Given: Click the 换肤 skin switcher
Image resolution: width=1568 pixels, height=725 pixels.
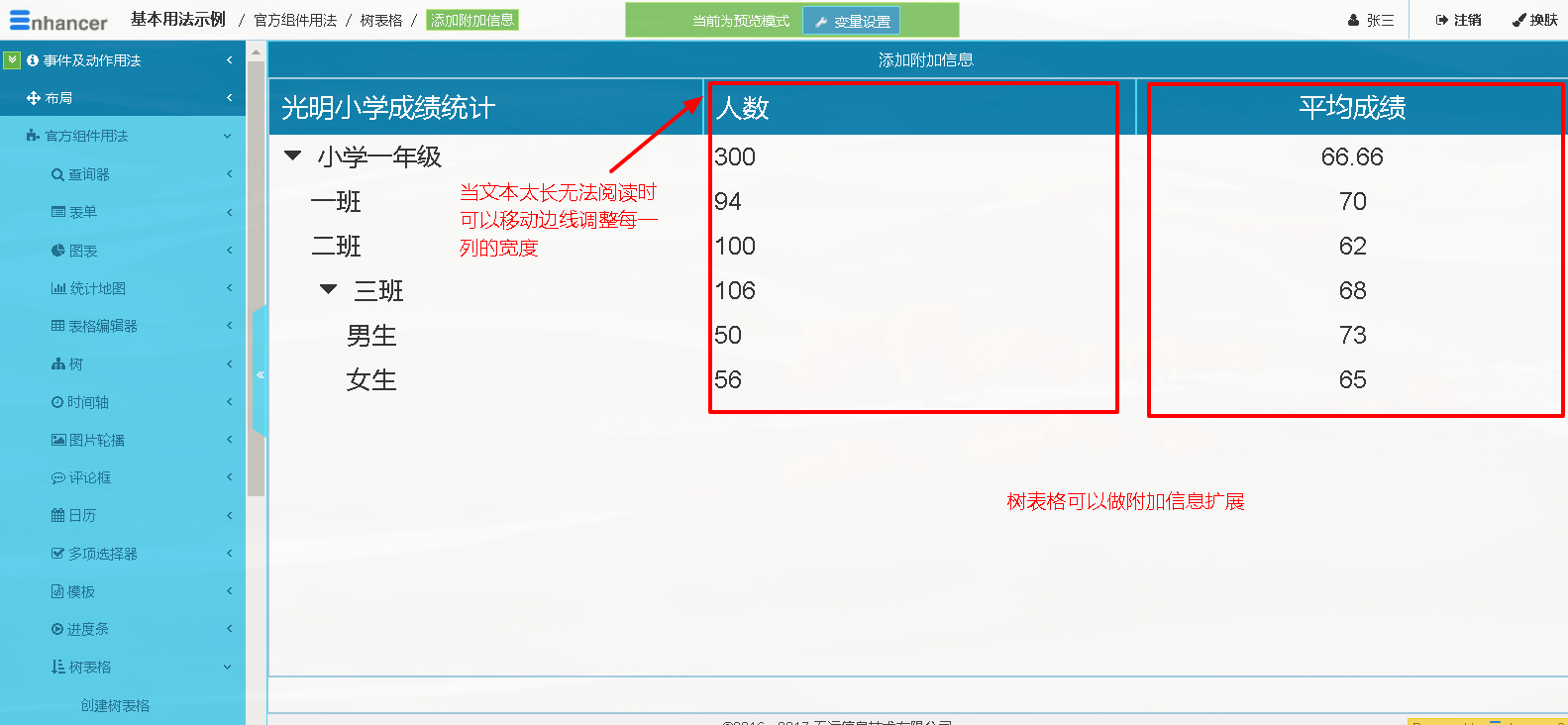Looking at the screenshot, I should [1534, 20].
